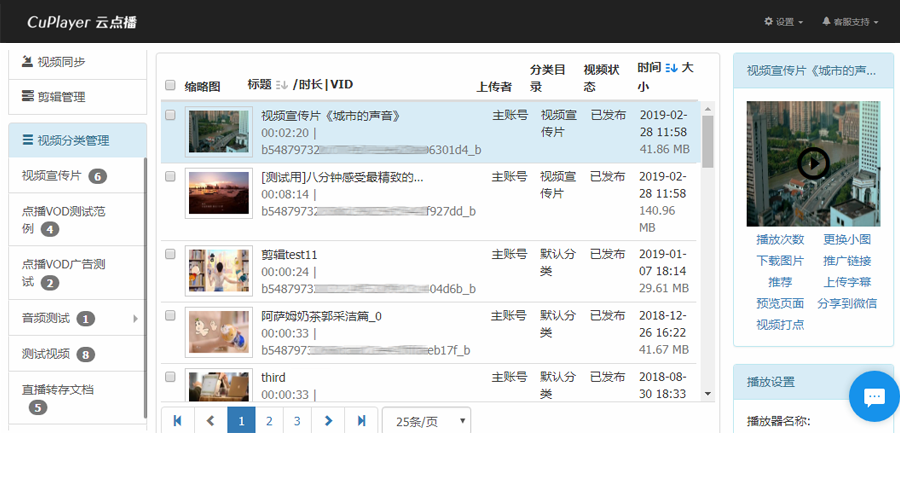Viewport: 900px width, 480px height.
Task: Click the 下载图片 link
Action: 780,260
